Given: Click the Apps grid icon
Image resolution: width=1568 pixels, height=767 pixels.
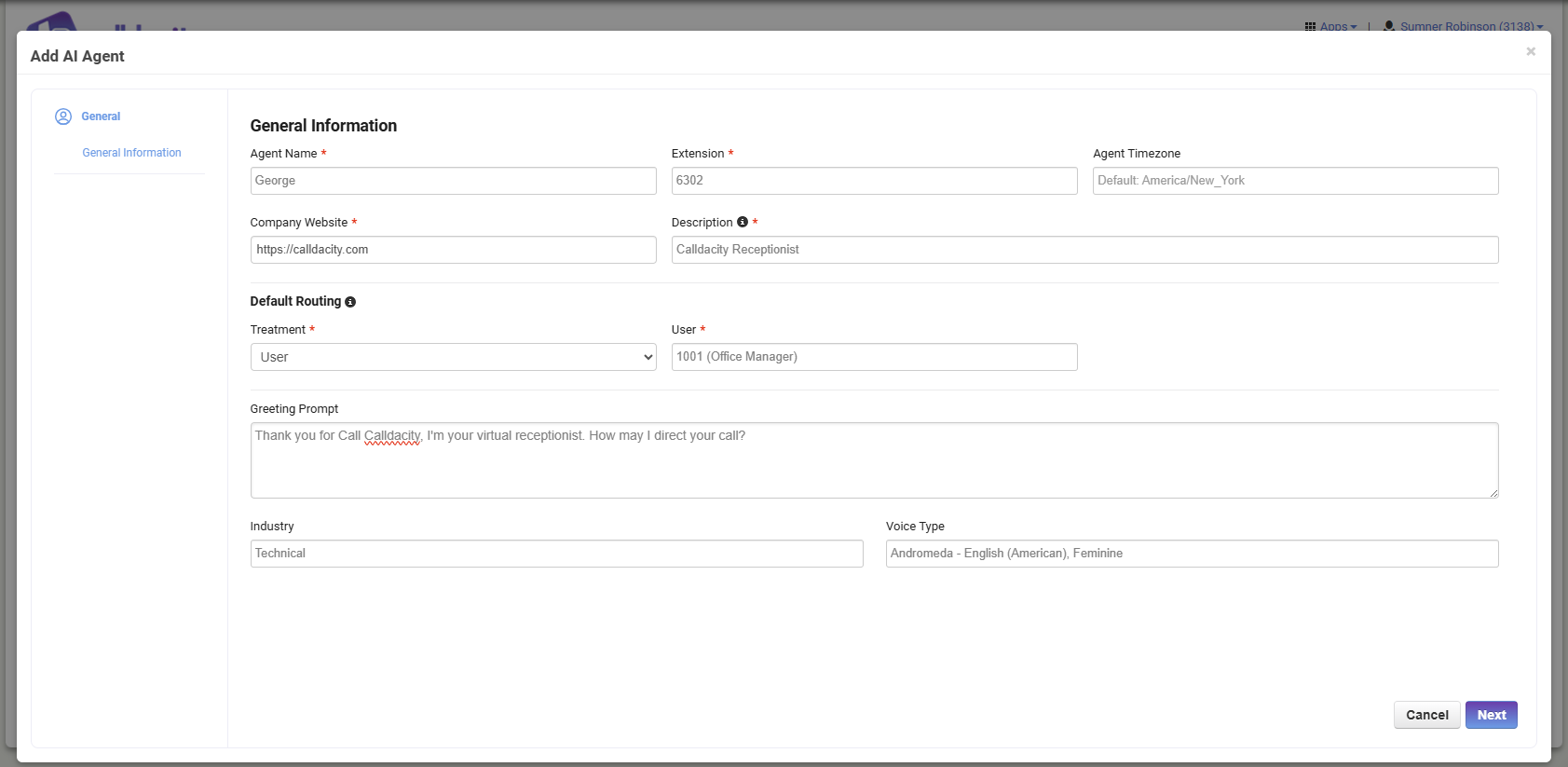Looking at the screenshot, I should 1310,26.
